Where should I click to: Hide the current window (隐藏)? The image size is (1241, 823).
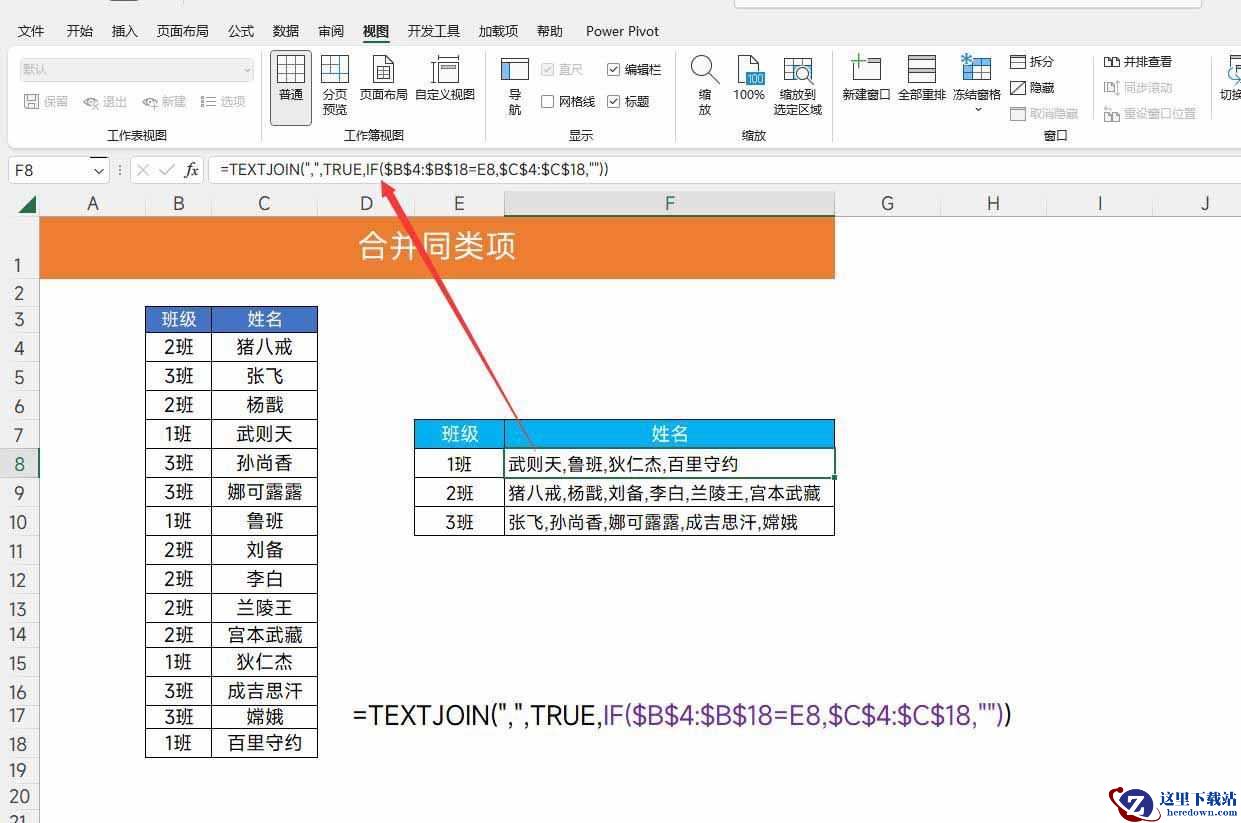[1032, 88]
